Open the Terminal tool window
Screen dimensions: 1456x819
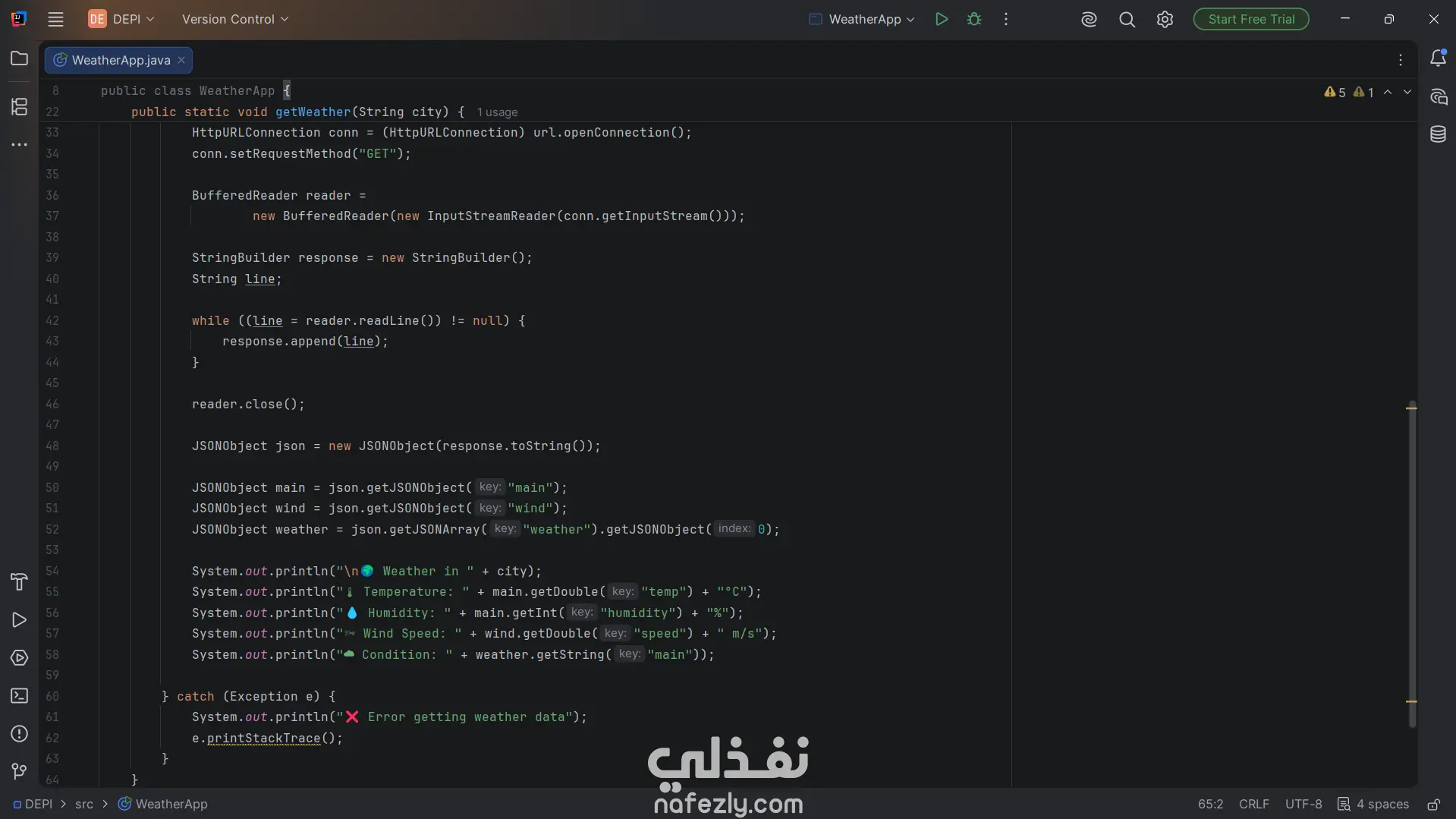pyautogui.click(x=20, y=695)
